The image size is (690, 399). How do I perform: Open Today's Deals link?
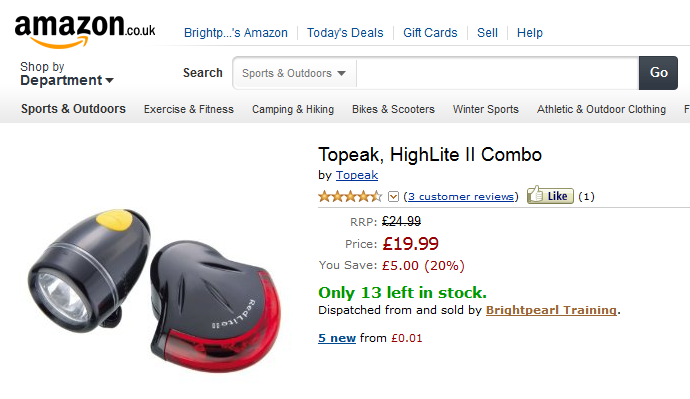pos(345,33)
